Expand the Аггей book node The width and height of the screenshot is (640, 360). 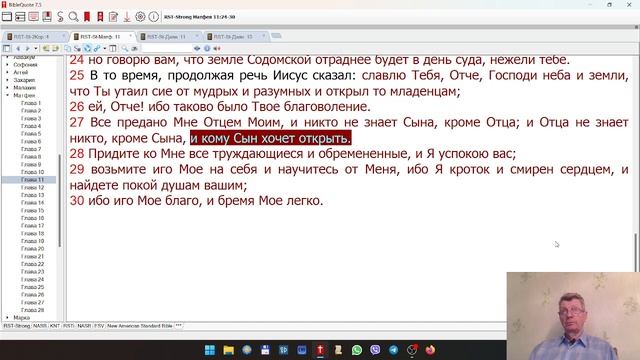coord(7,72)
